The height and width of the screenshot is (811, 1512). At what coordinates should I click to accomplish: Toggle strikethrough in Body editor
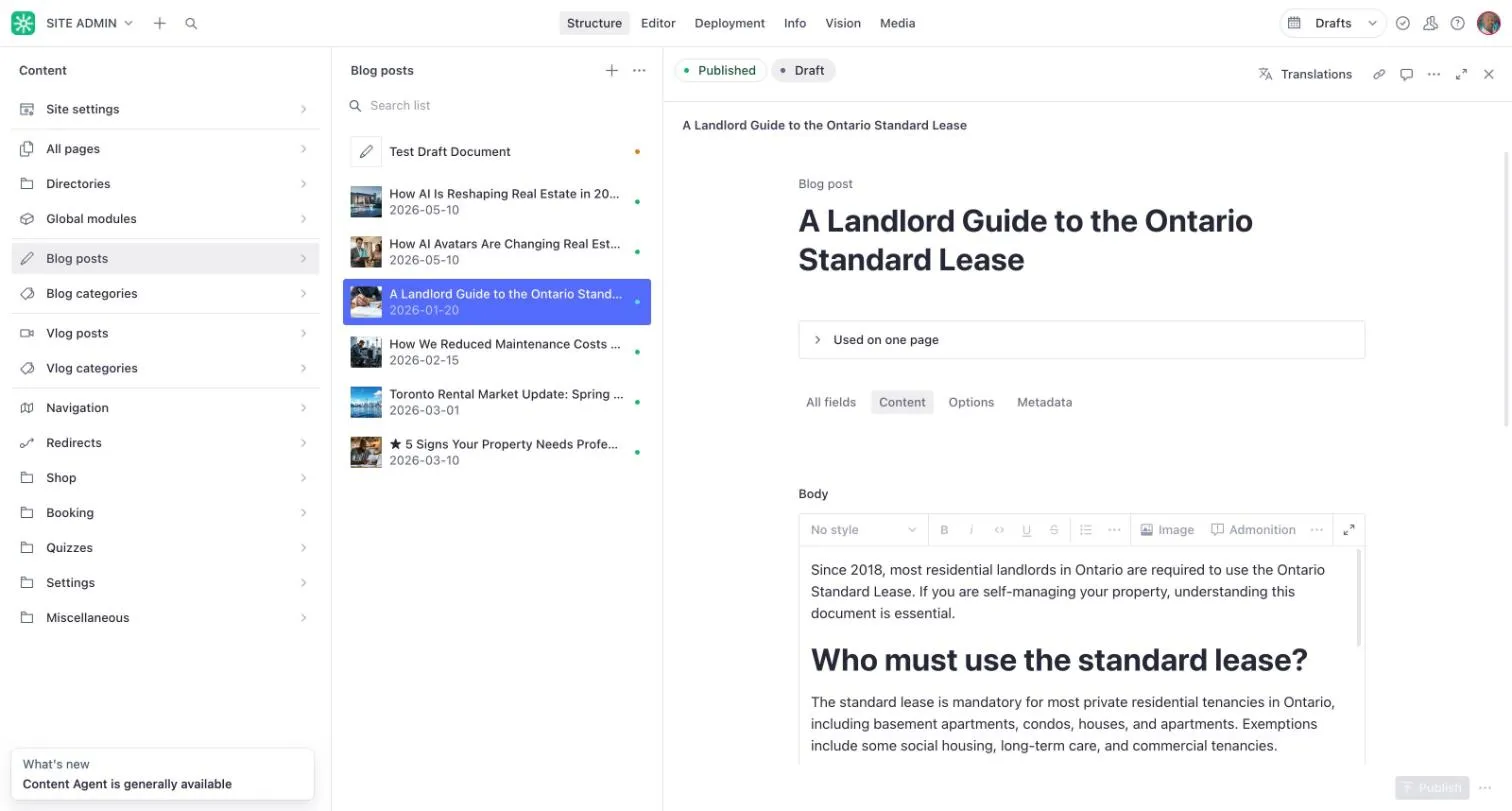(x=1054, y=530)
